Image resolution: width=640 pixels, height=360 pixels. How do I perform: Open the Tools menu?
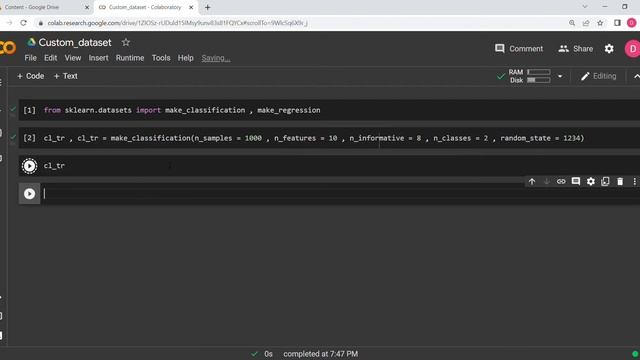click(x=161, y=58)
